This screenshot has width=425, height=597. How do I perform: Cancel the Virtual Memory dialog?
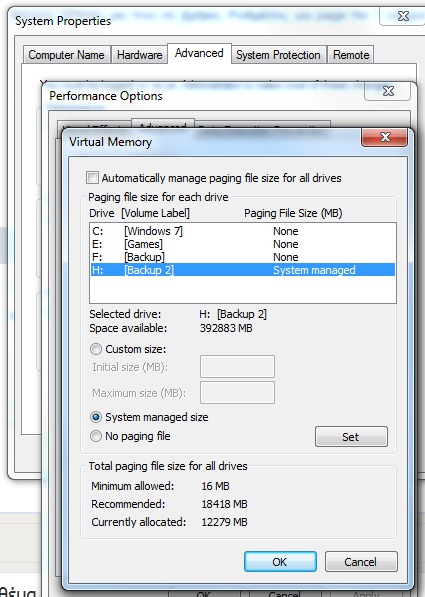click(361, 562)
